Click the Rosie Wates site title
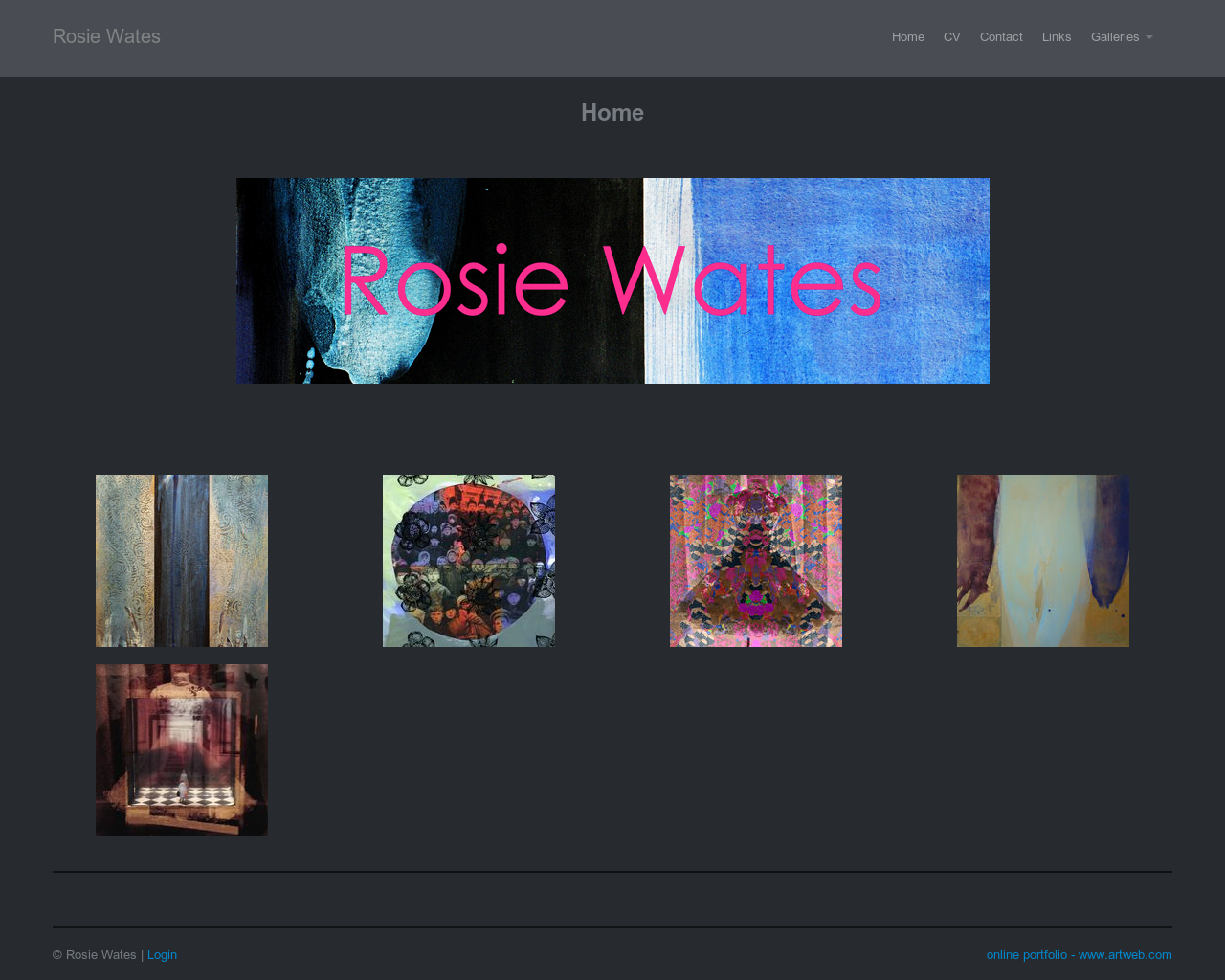 [x=106, y=36]
